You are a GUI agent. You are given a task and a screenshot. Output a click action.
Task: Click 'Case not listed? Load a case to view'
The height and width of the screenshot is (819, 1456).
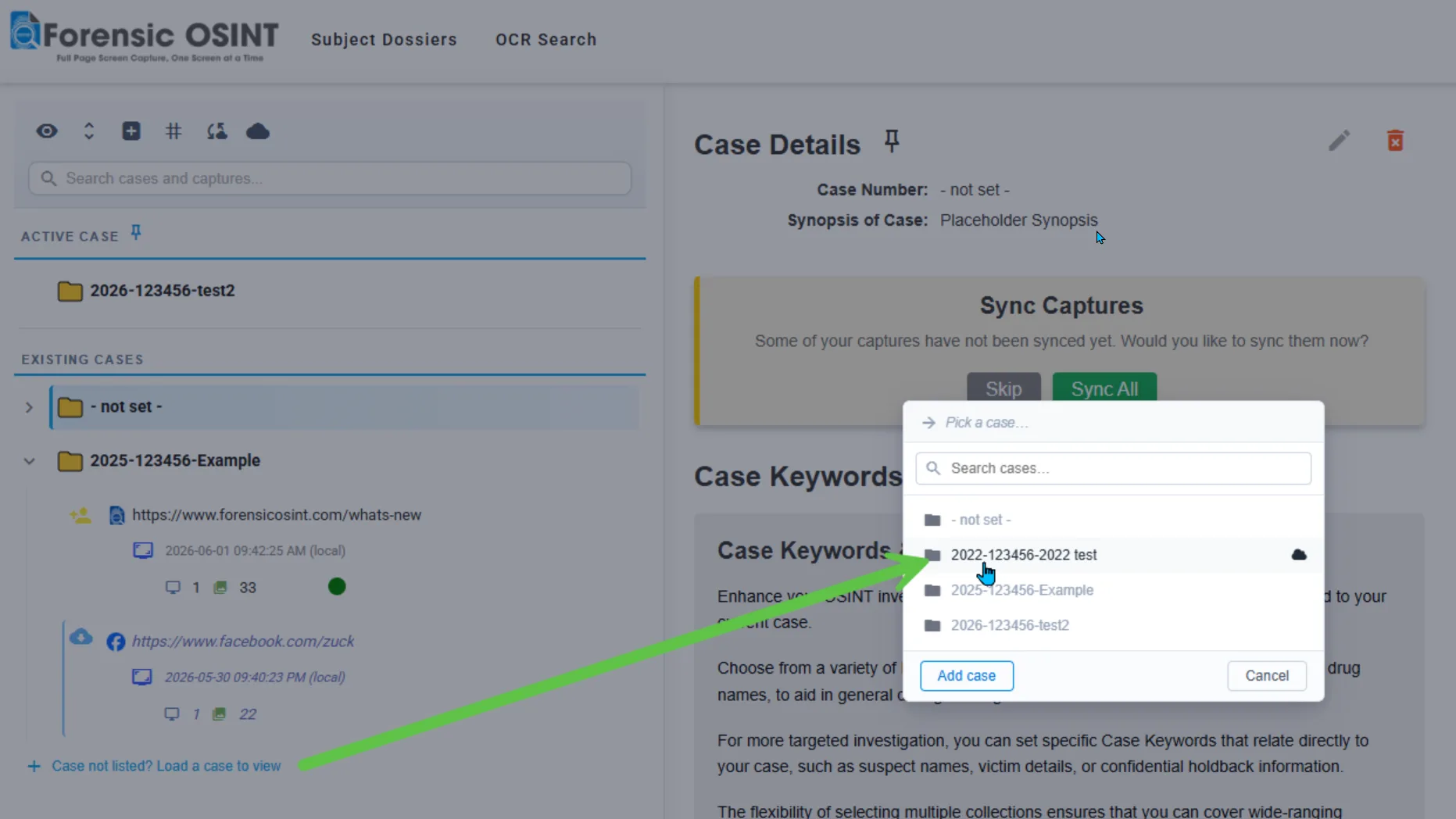click(x=166, y=767)
